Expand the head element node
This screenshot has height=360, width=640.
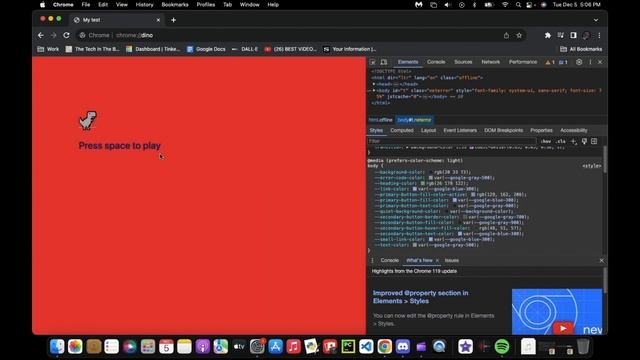click(x=374, y=84)
